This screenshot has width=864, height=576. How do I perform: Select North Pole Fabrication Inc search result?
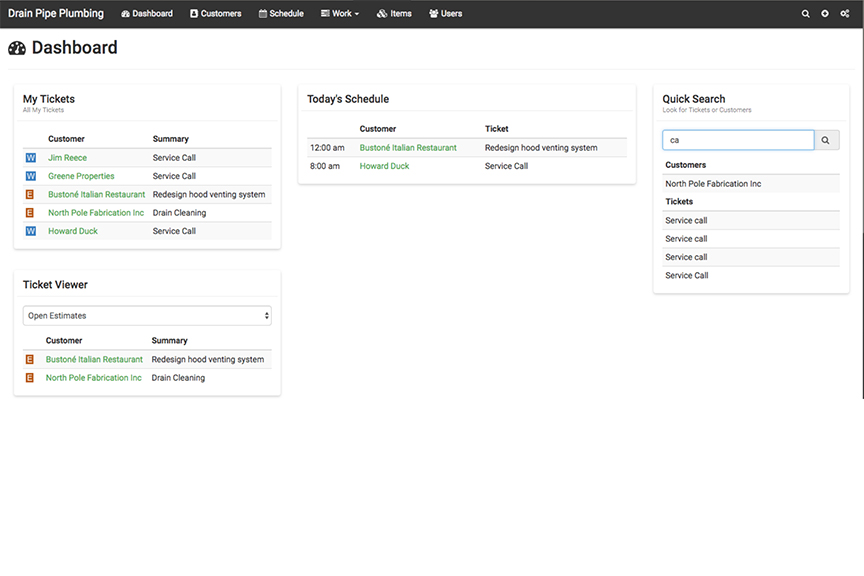(x=713, y=184)
